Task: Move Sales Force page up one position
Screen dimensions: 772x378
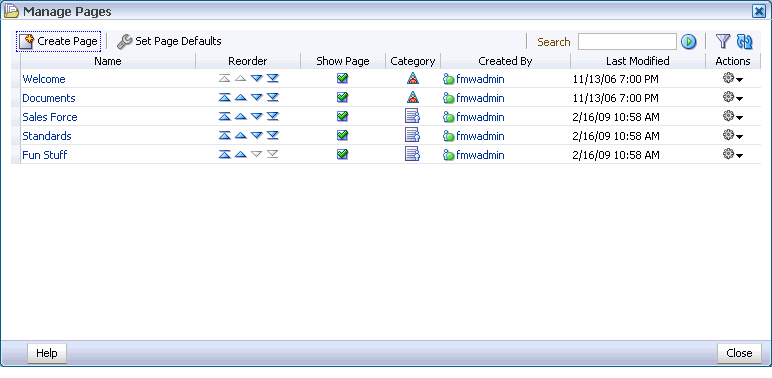Action: coord(240,117)
